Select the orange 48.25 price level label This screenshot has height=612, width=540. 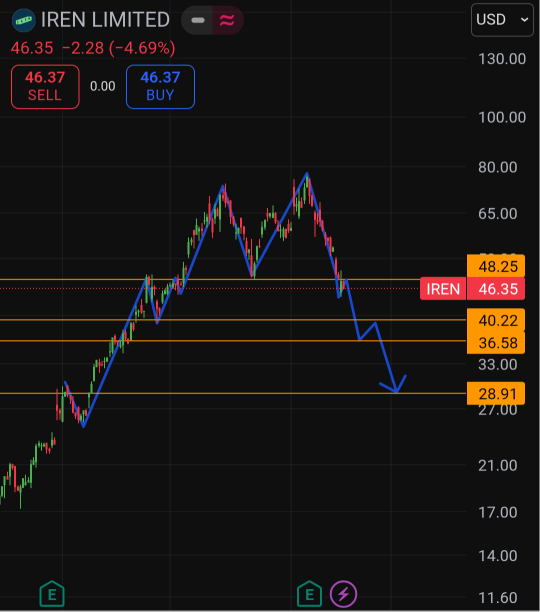[496, 266]
